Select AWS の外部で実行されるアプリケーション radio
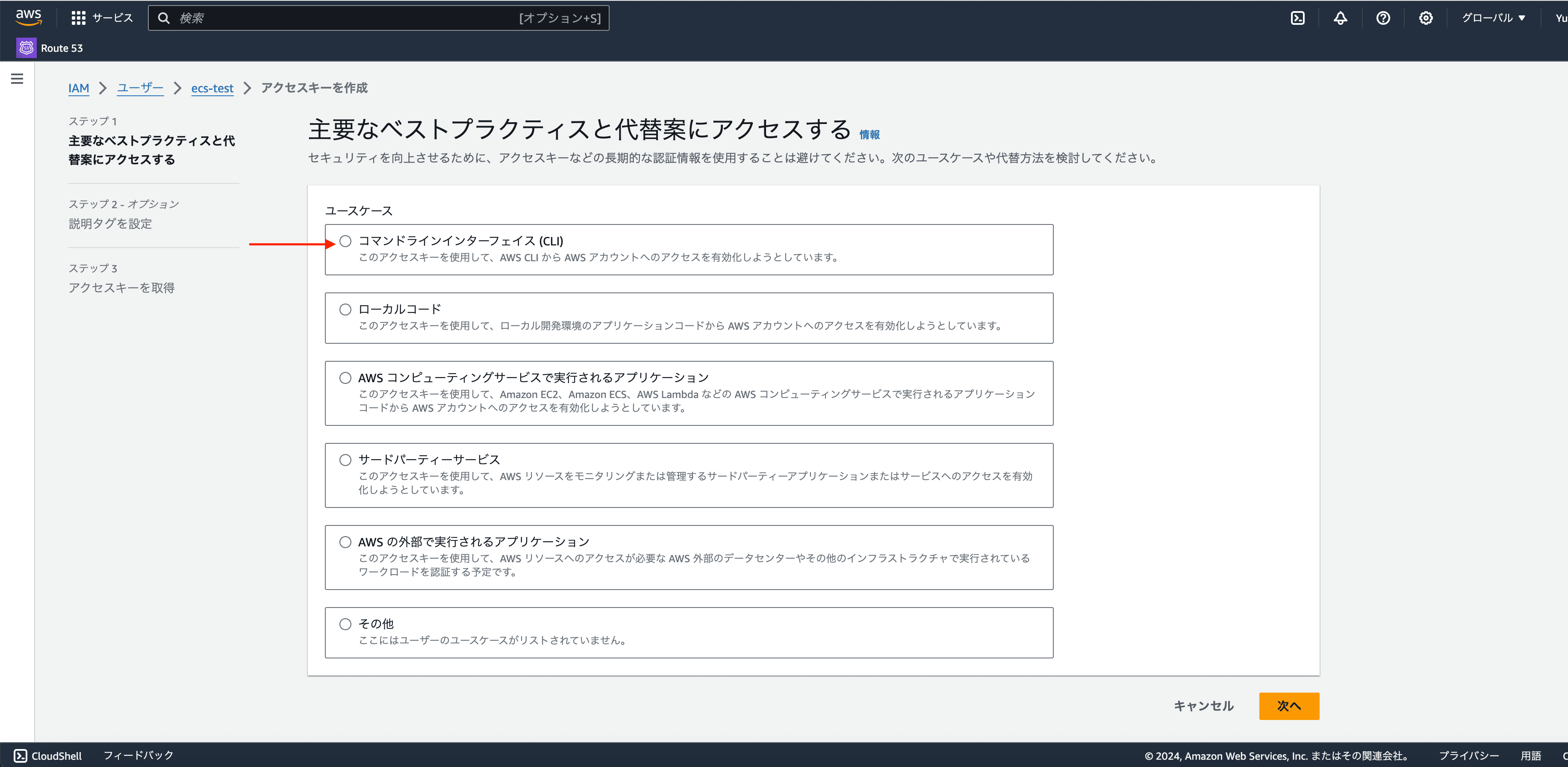Image resolution: width=1568 pixels, height=767 pixels. 345,542
